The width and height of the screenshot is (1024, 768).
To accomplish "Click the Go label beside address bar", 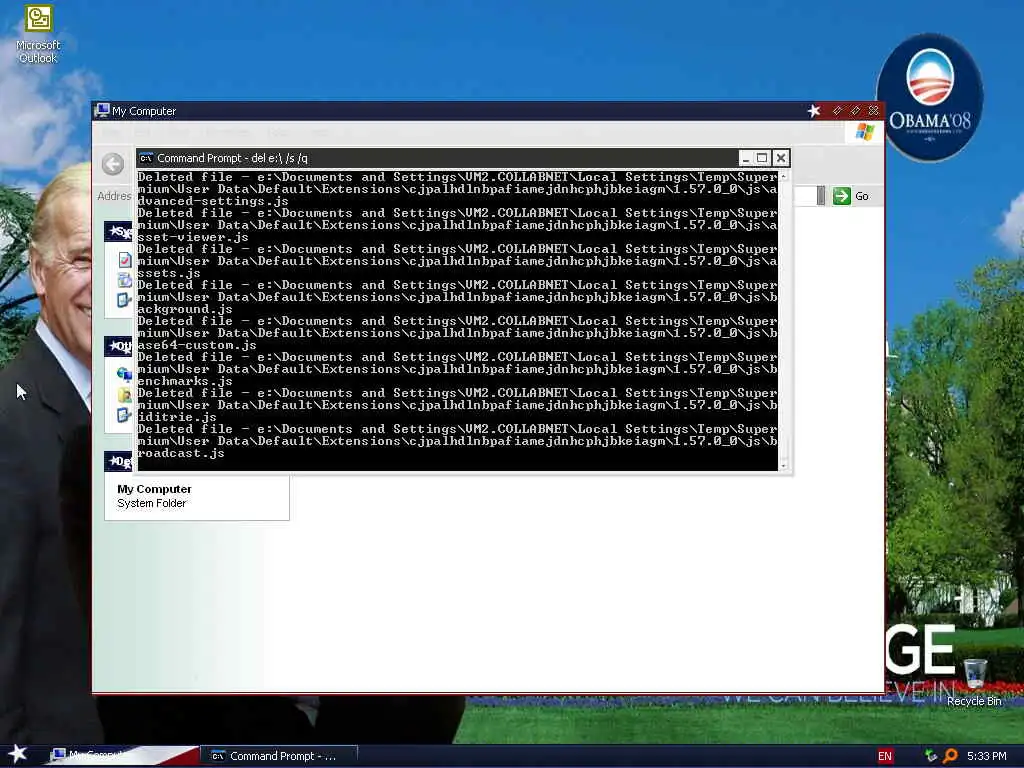I will [x=862, y=196].
